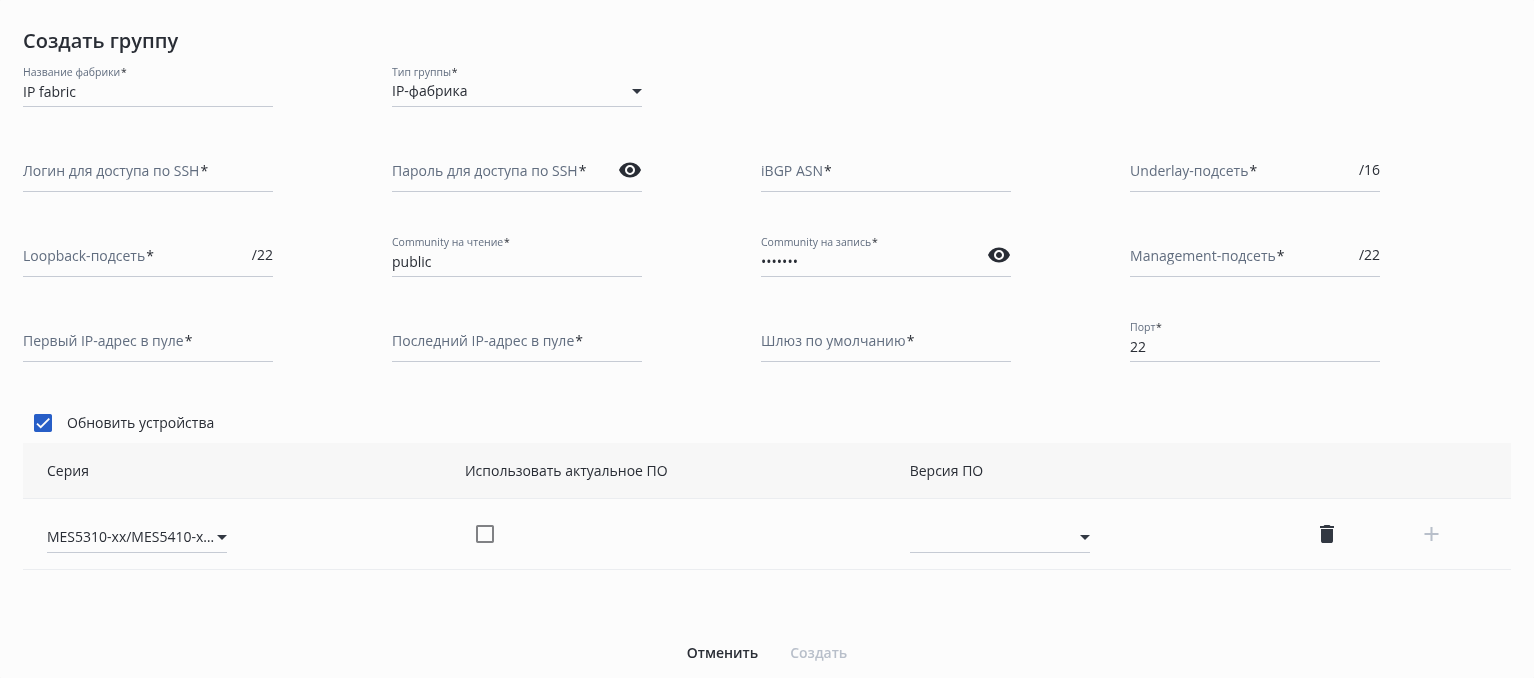Open the Версия ПО dropdown
The image size is (1534, 678).
[999, 537]
